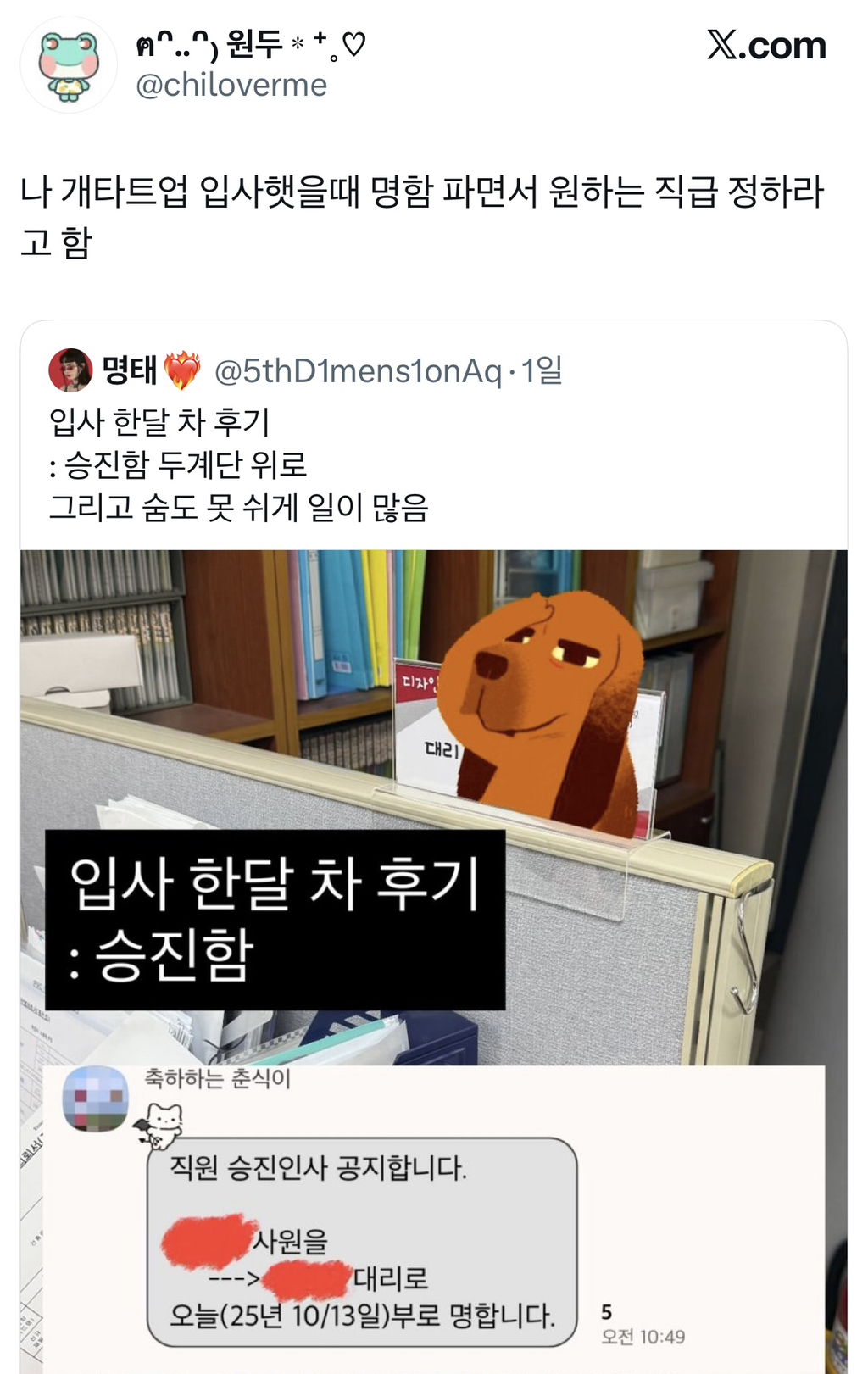Click the 명태 display name

pos(130,370)
